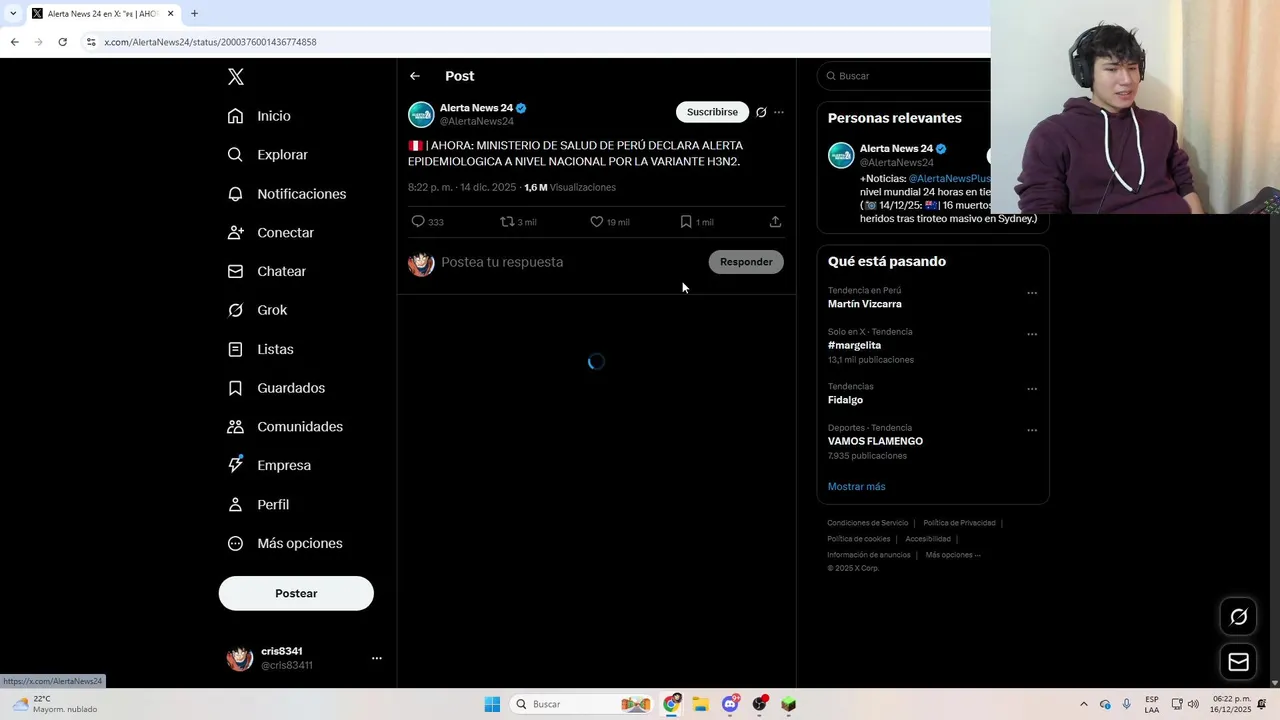The height and width of the screenshot is (720, 1280).
Task: Expand footer Más opciones link
Action: 953,555
